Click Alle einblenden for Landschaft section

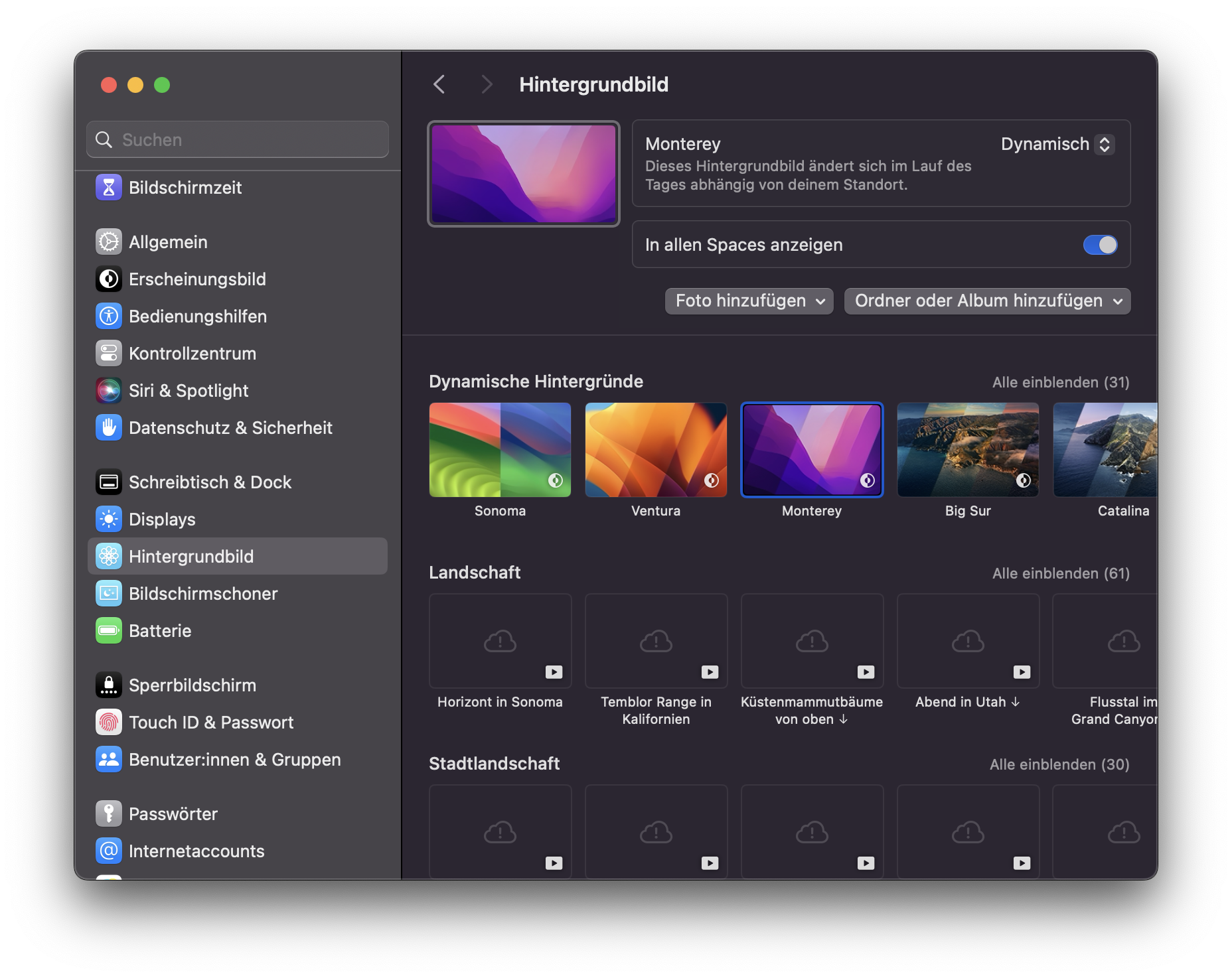click(x=1060, y=573)
